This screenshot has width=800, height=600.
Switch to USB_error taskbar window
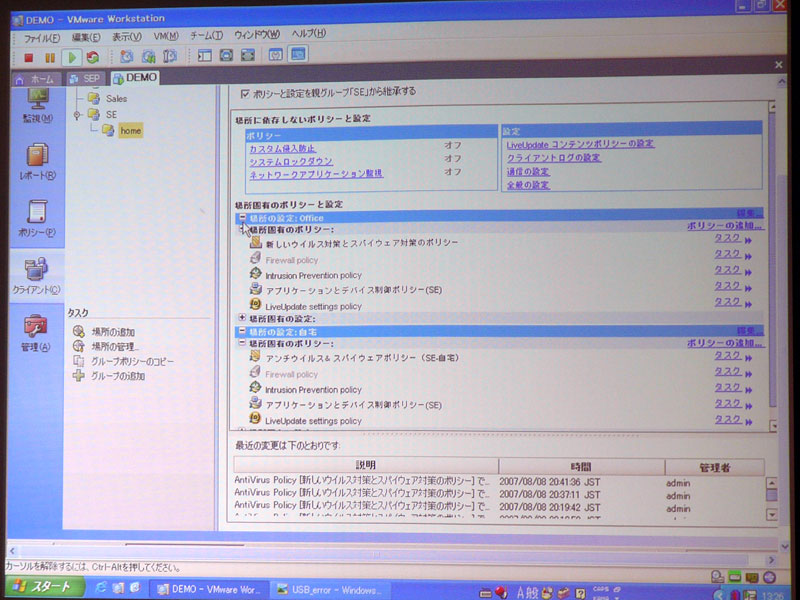point(329,590)
